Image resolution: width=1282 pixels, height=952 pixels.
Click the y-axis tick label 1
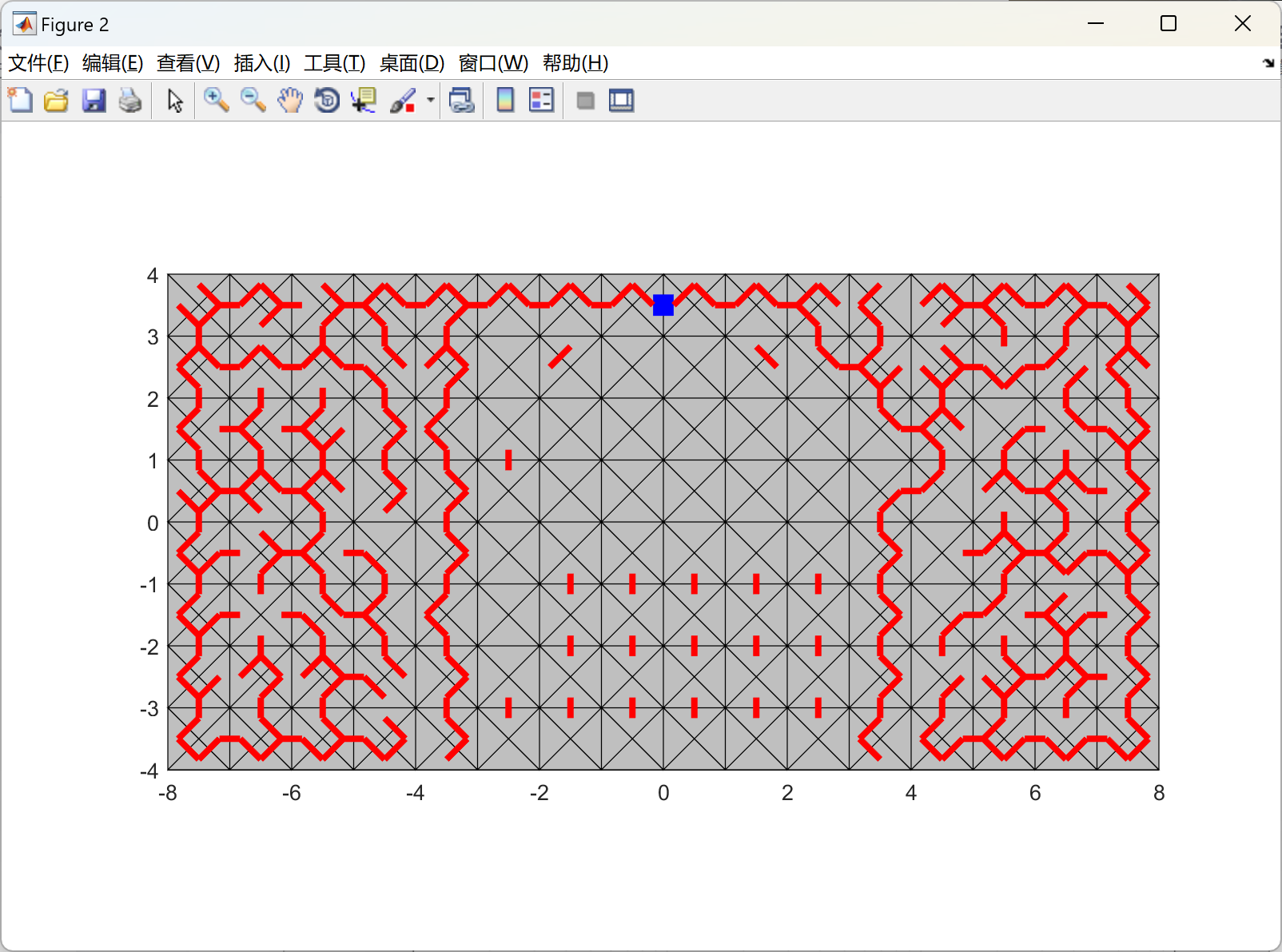(x=153, y=461)
